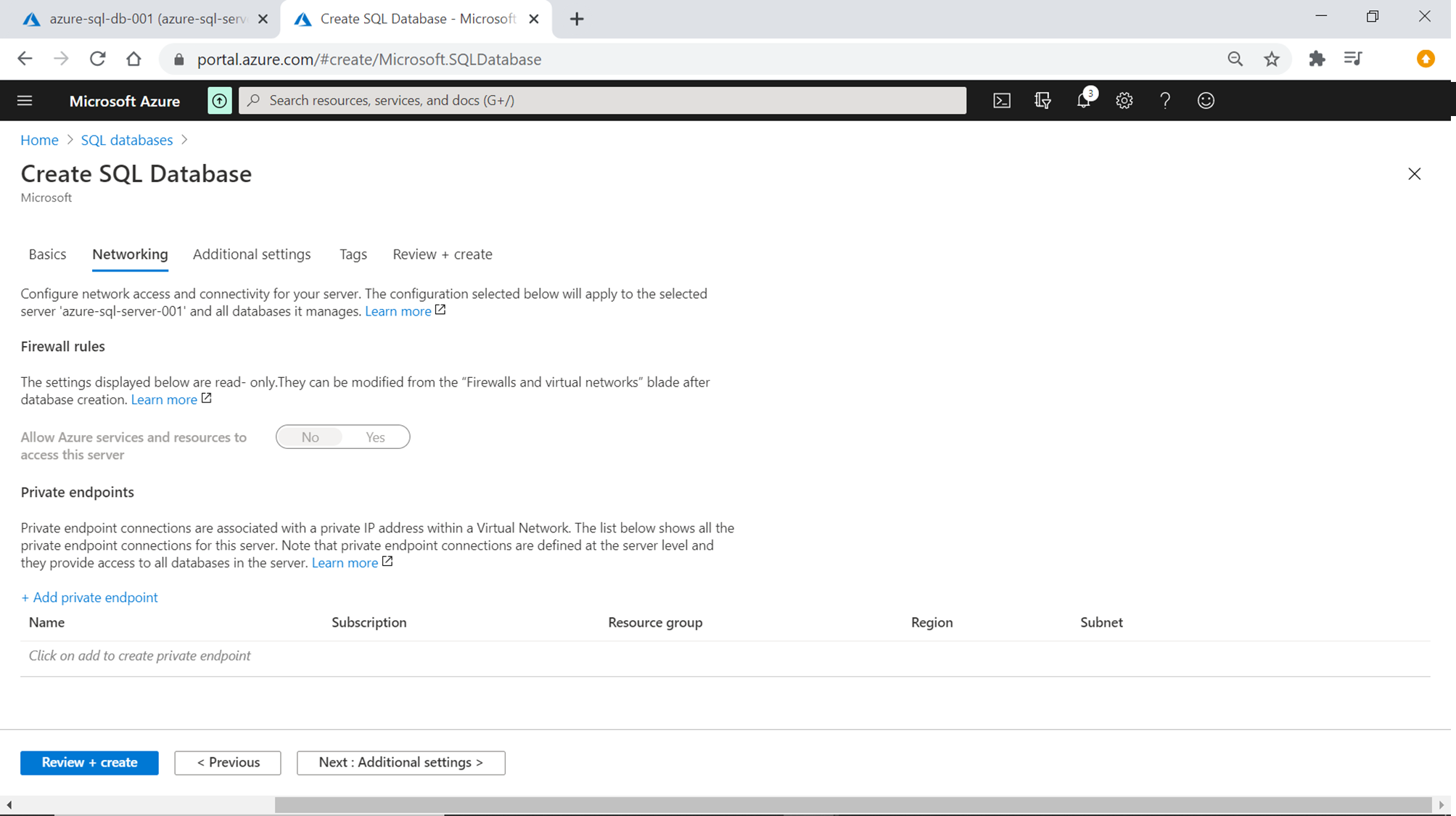This screenshot has width=1456, height=816.
Task: Open portal settings gear icon
Action: 1124,101
